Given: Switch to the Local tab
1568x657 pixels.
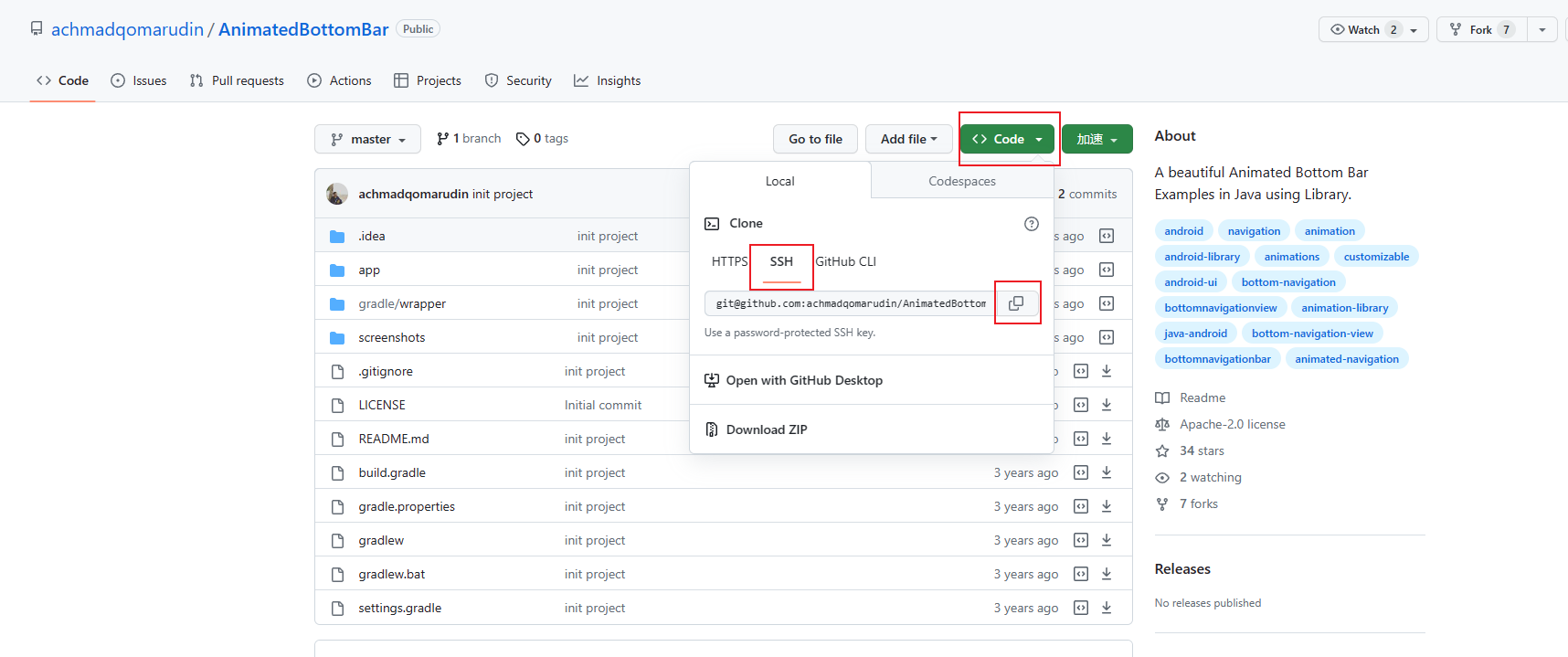Looking at the screenshot, I should coord(780,181).
